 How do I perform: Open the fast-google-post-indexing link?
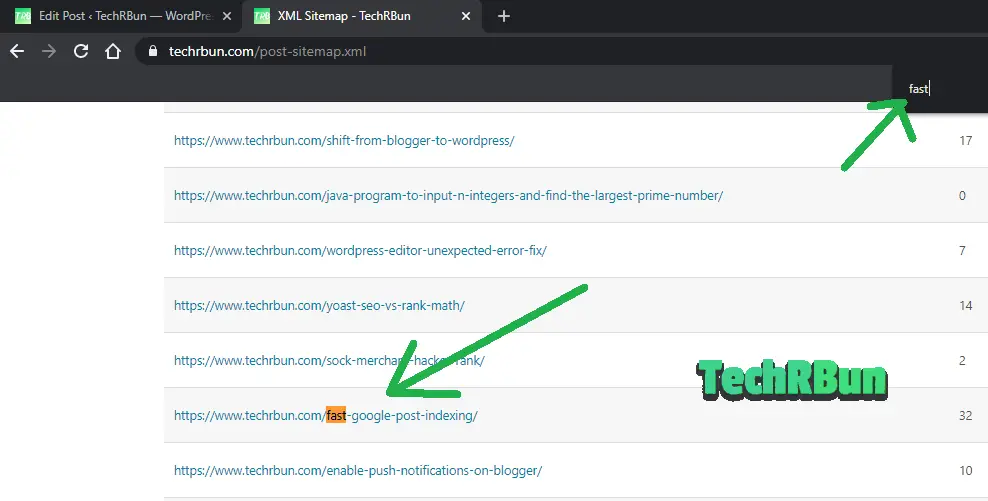[325, 415]
